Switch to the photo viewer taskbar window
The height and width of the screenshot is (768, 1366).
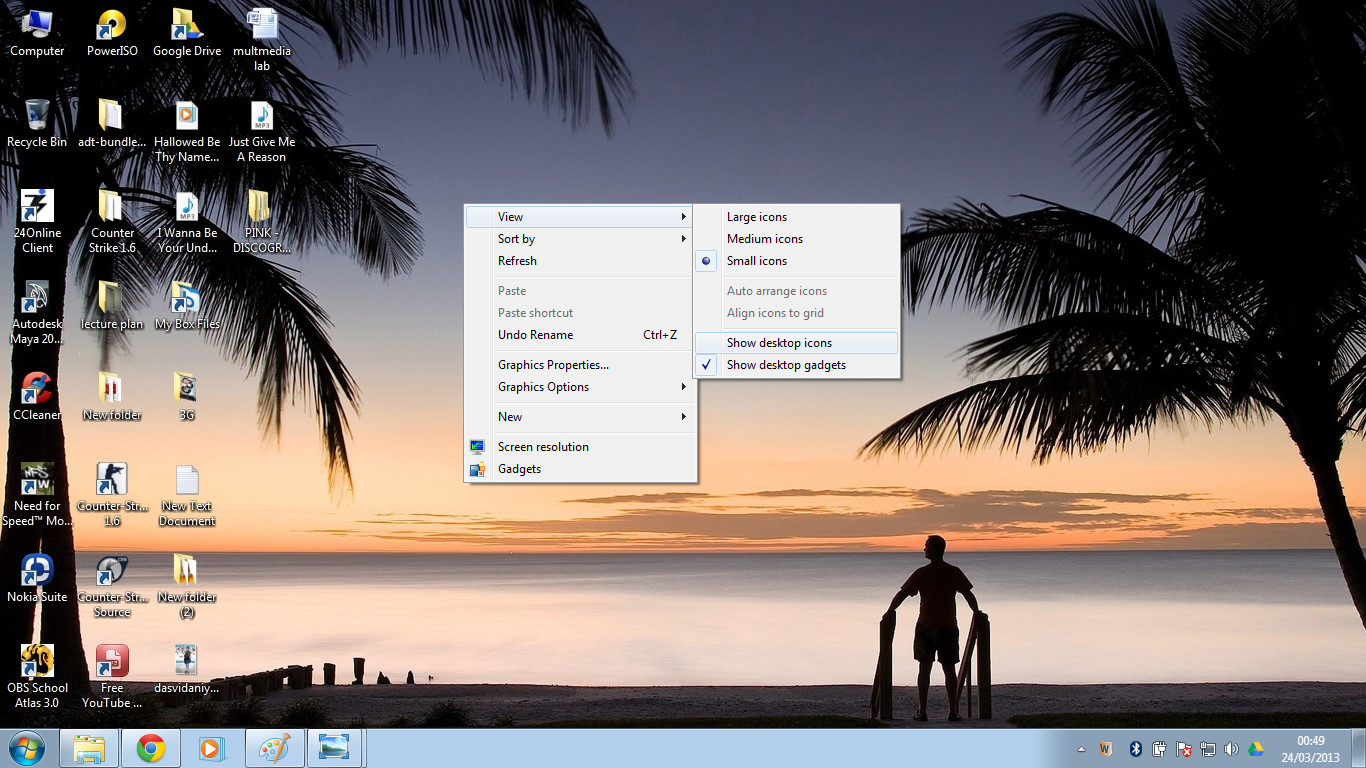pos(335,748)
